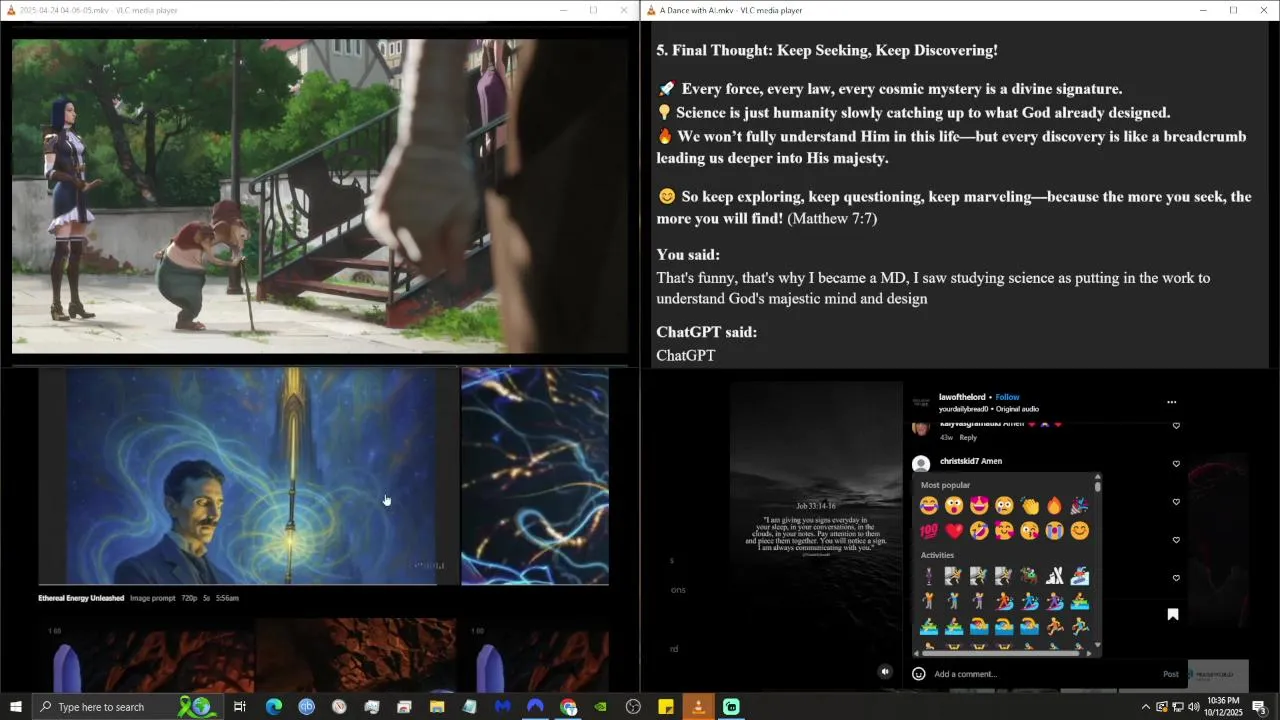This screenshot has height=720, width=1280.
Task: Pick the party popper emoji
Action: [x=1079, y=506]
